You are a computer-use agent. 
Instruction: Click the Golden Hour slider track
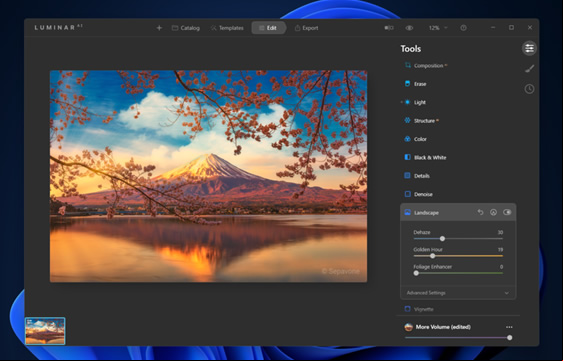tap(458, 256)
